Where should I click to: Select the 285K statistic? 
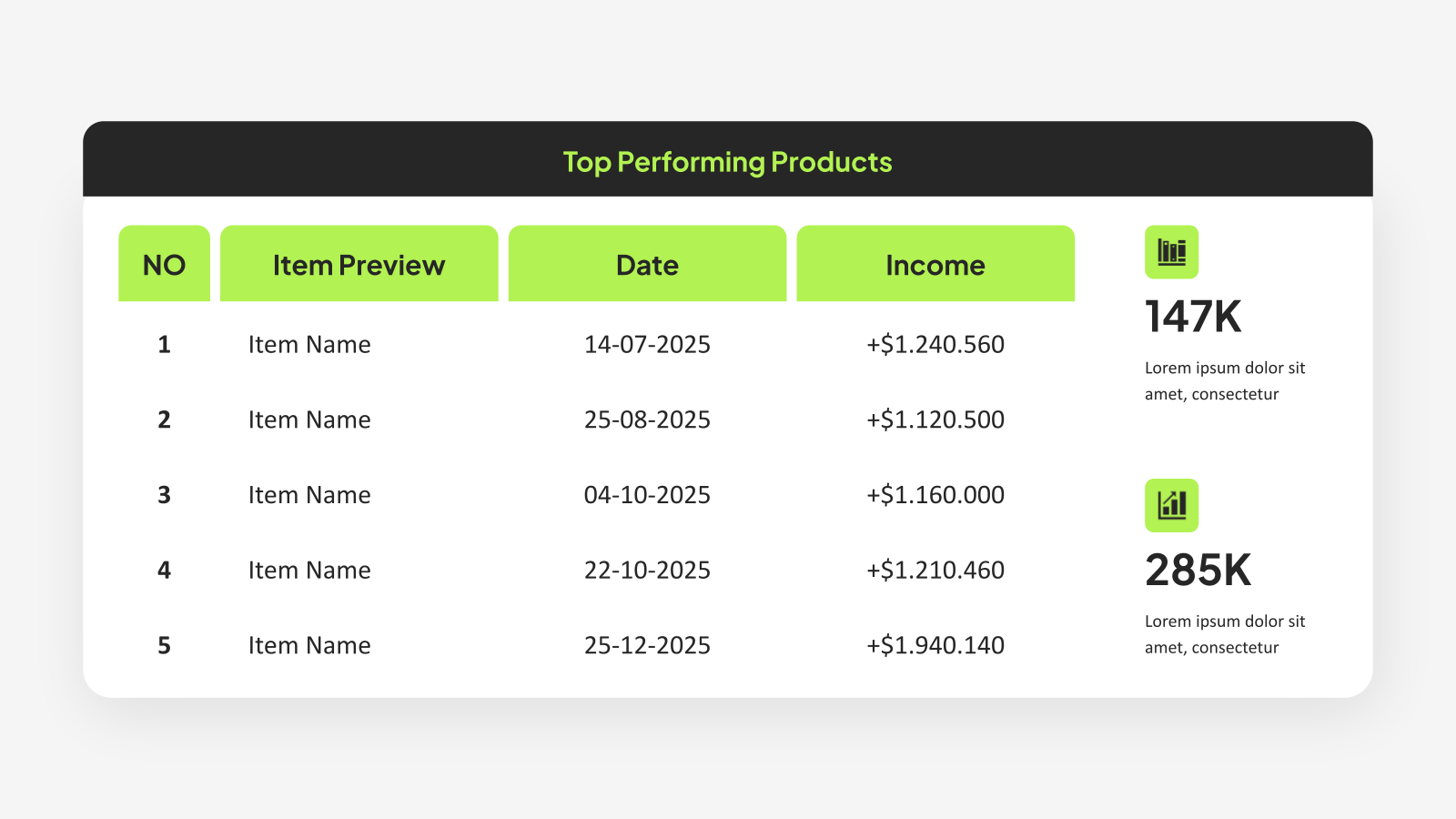pyautogui.click(x=1198, y=571)
